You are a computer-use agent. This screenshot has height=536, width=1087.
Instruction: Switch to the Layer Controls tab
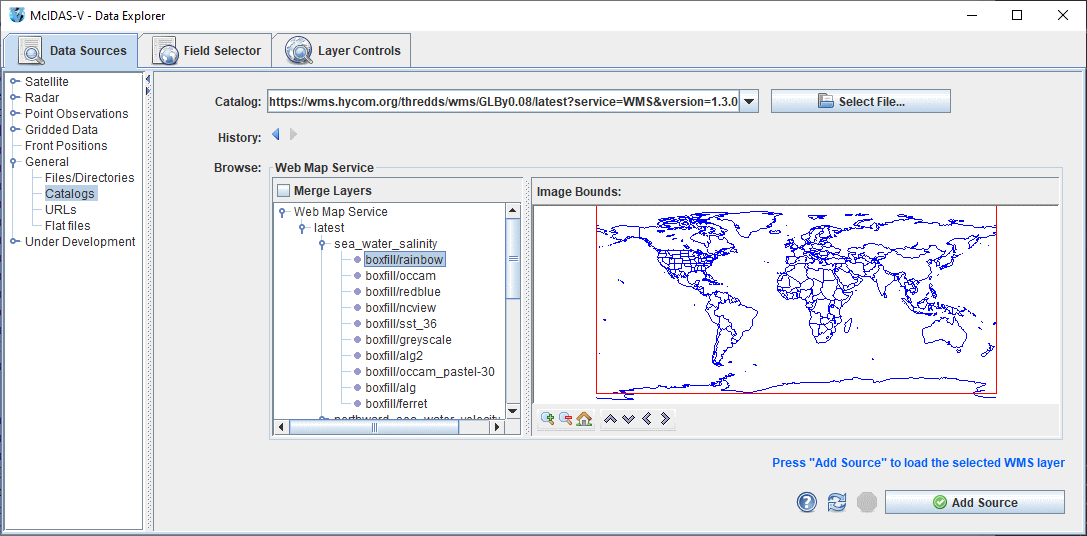(342, 51)
